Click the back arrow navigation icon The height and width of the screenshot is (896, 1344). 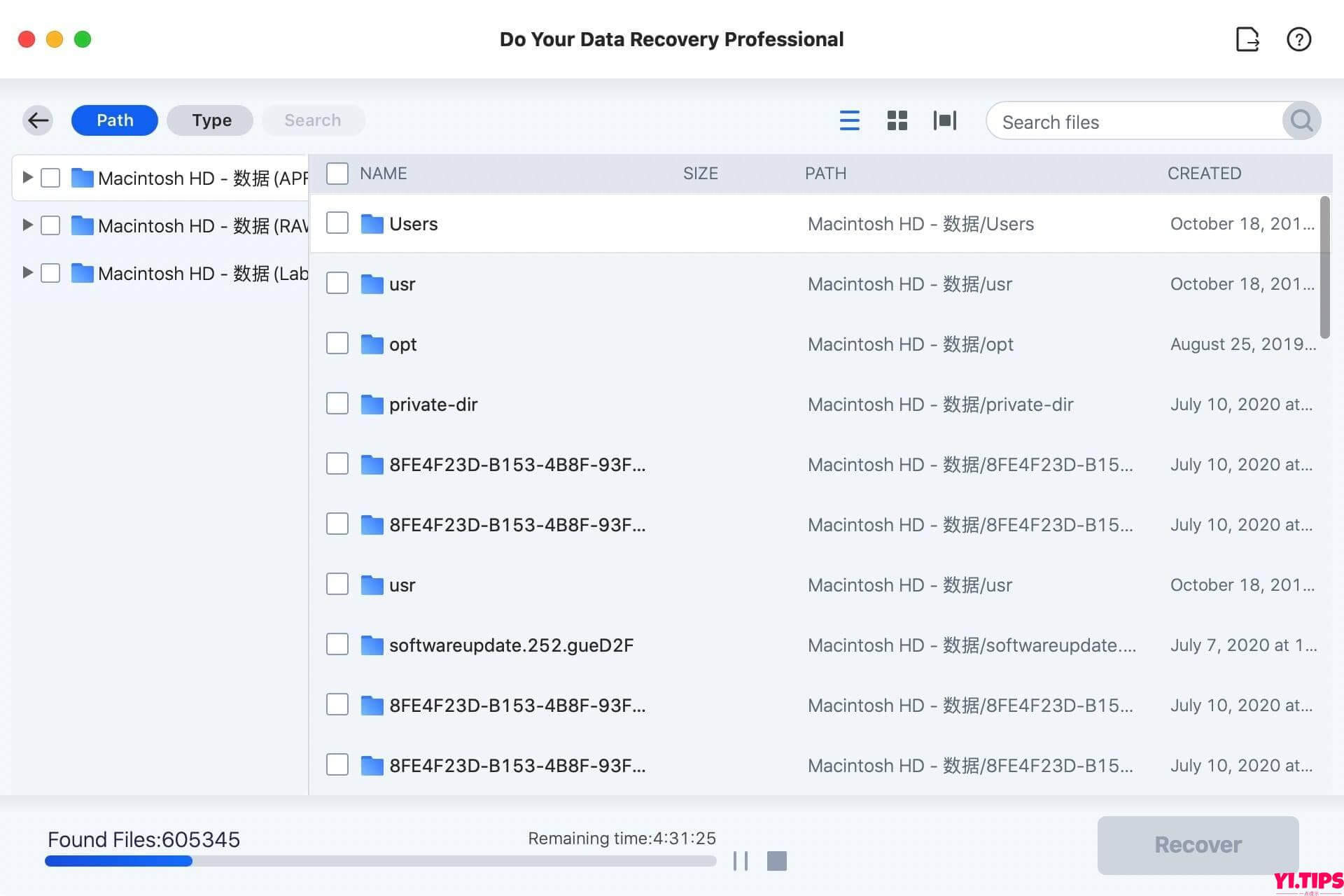[x=38, y=120]
